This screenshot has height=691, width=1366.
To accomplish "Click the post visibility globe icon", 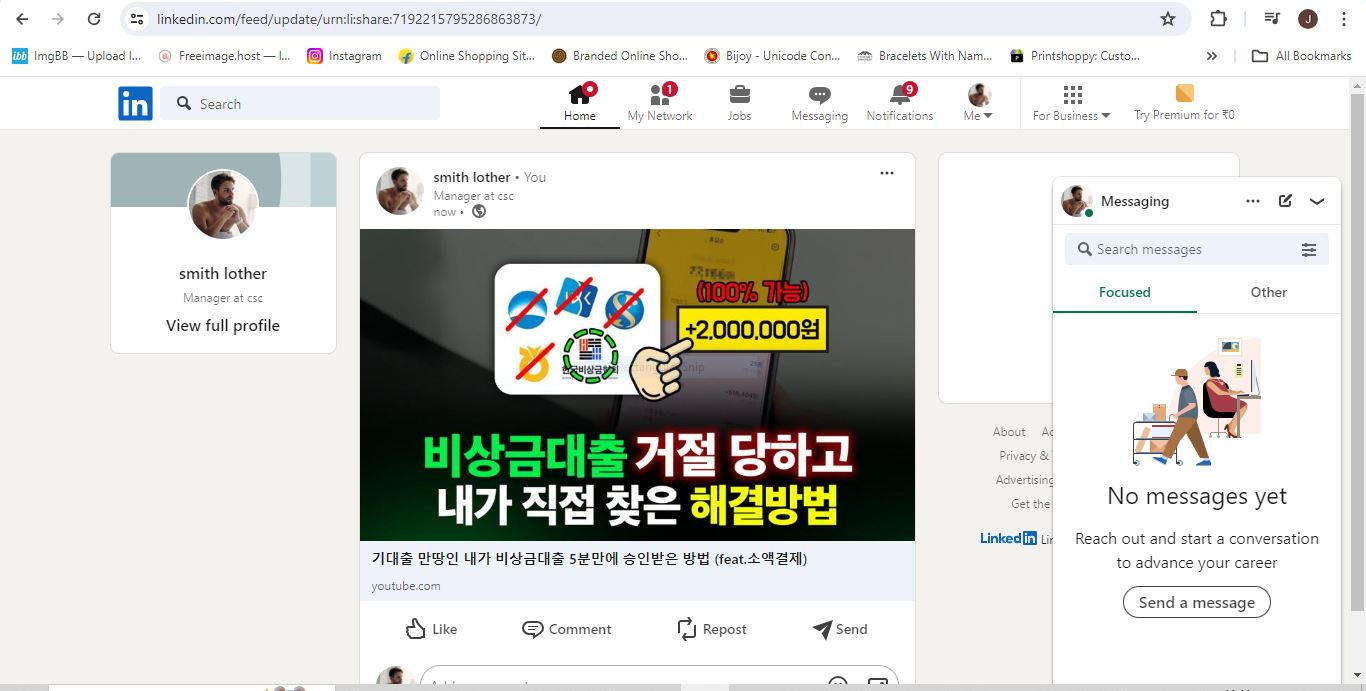I will pyautogui.click(x=479, y=211).
